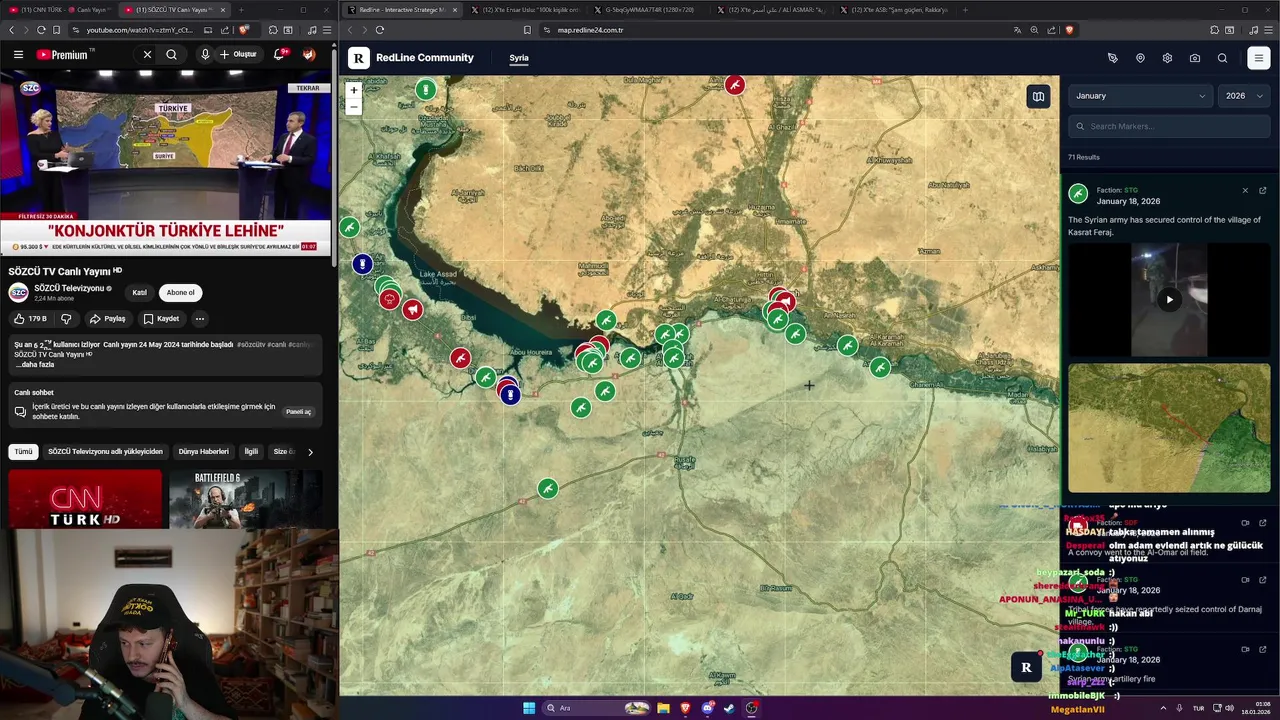Click the Oluştur create button
1280x720 pixels.
pyautogui.click(x=238, y=54)
